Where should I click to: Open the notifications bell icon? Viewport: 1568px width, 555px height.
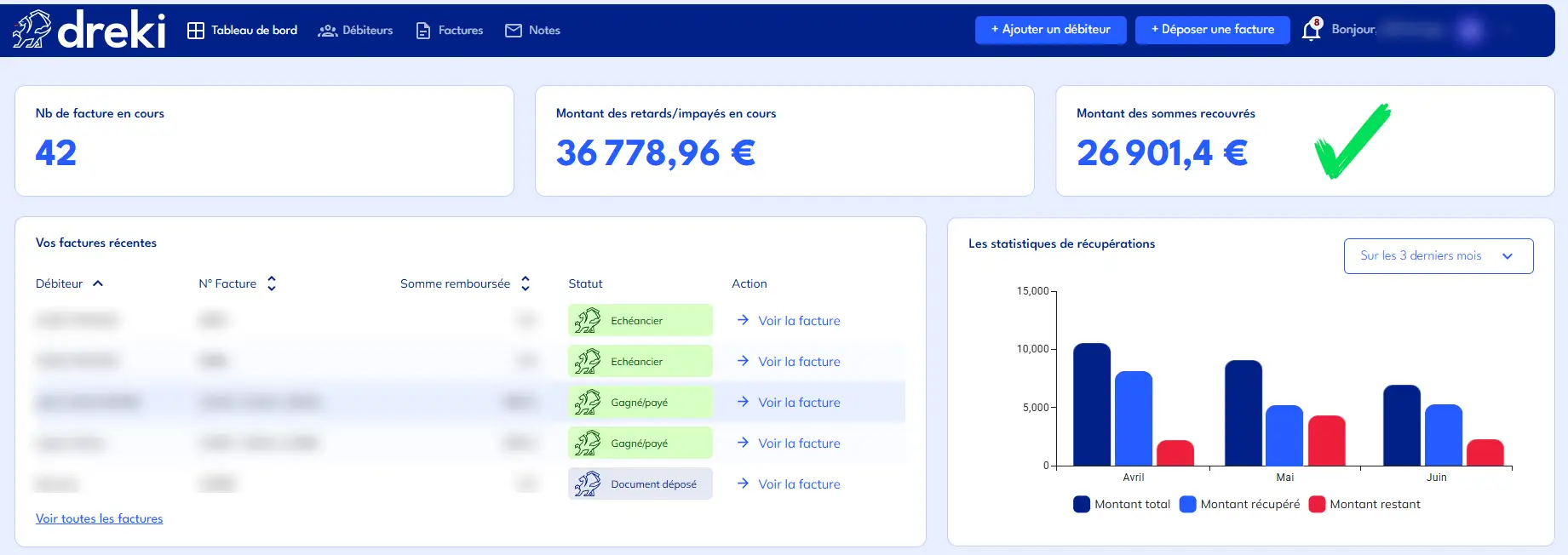[x=1311, y=30]
